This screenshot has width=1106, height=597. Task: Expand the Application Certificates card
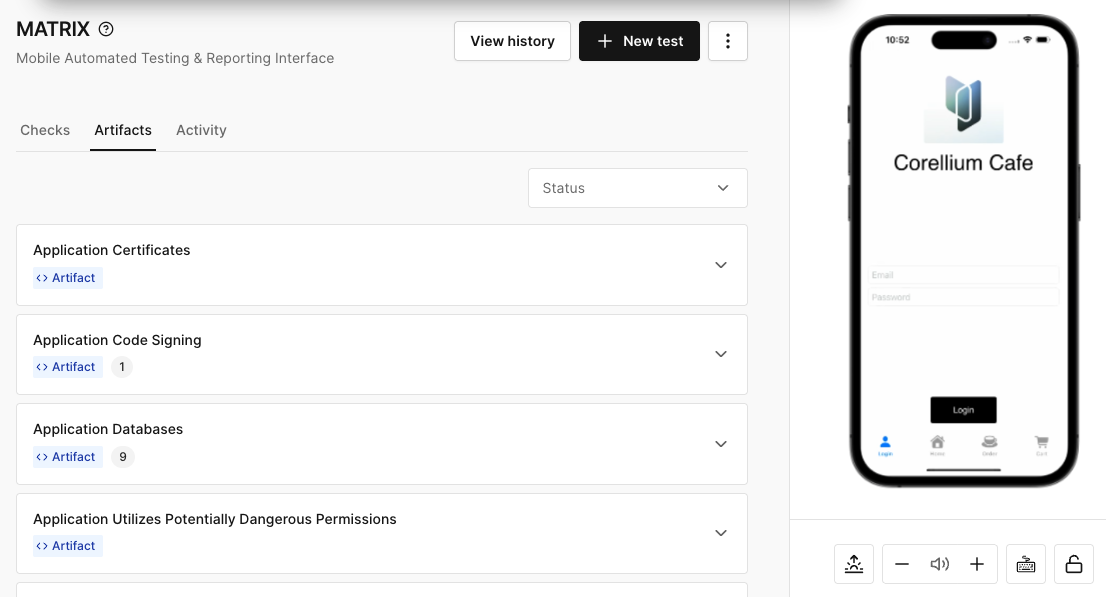[x=721, y=265]
